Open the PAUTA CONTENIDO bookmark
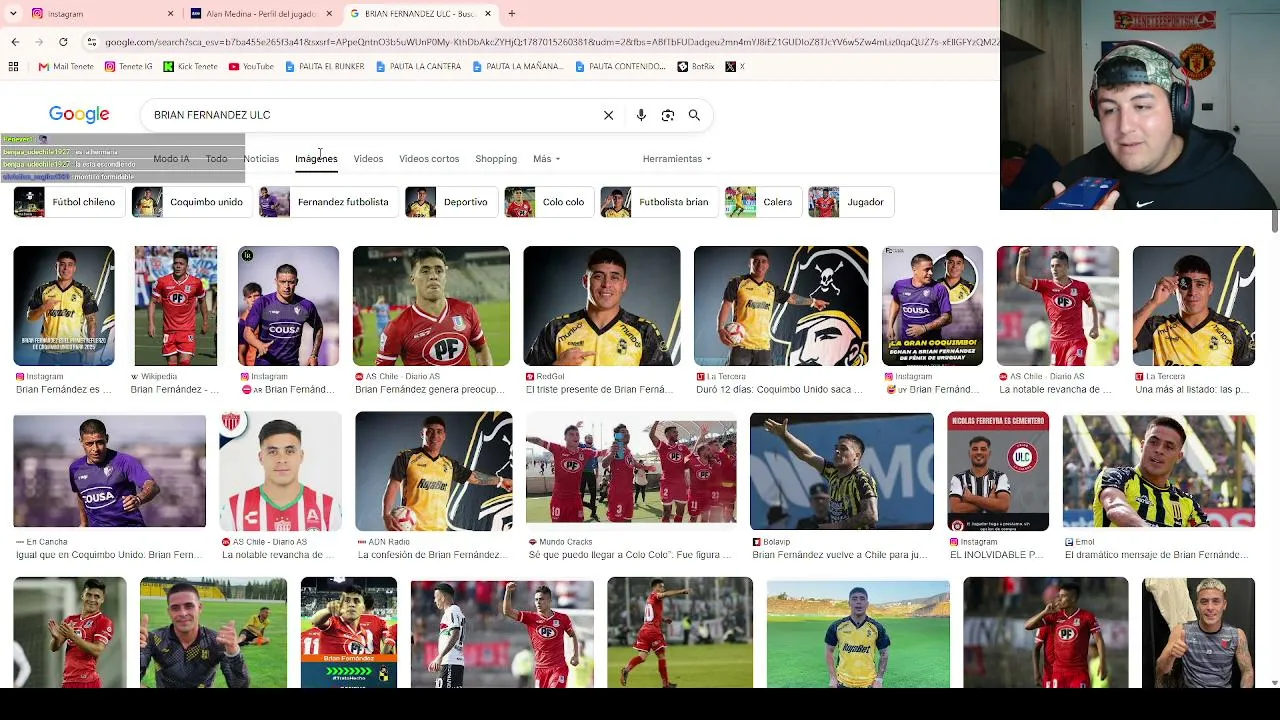1280x720 pixels. [x=621, y=67]
